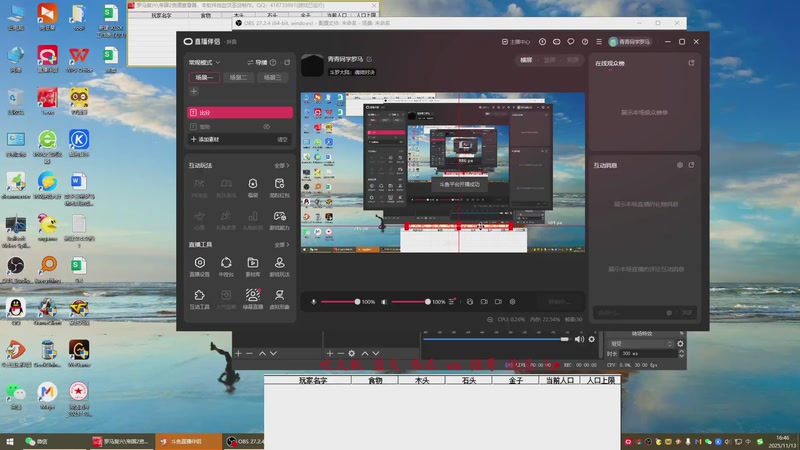This screenshot has width=800, height=450.
Task: Open the 红包 red packet feature
Action: click(x=280, y=187)
